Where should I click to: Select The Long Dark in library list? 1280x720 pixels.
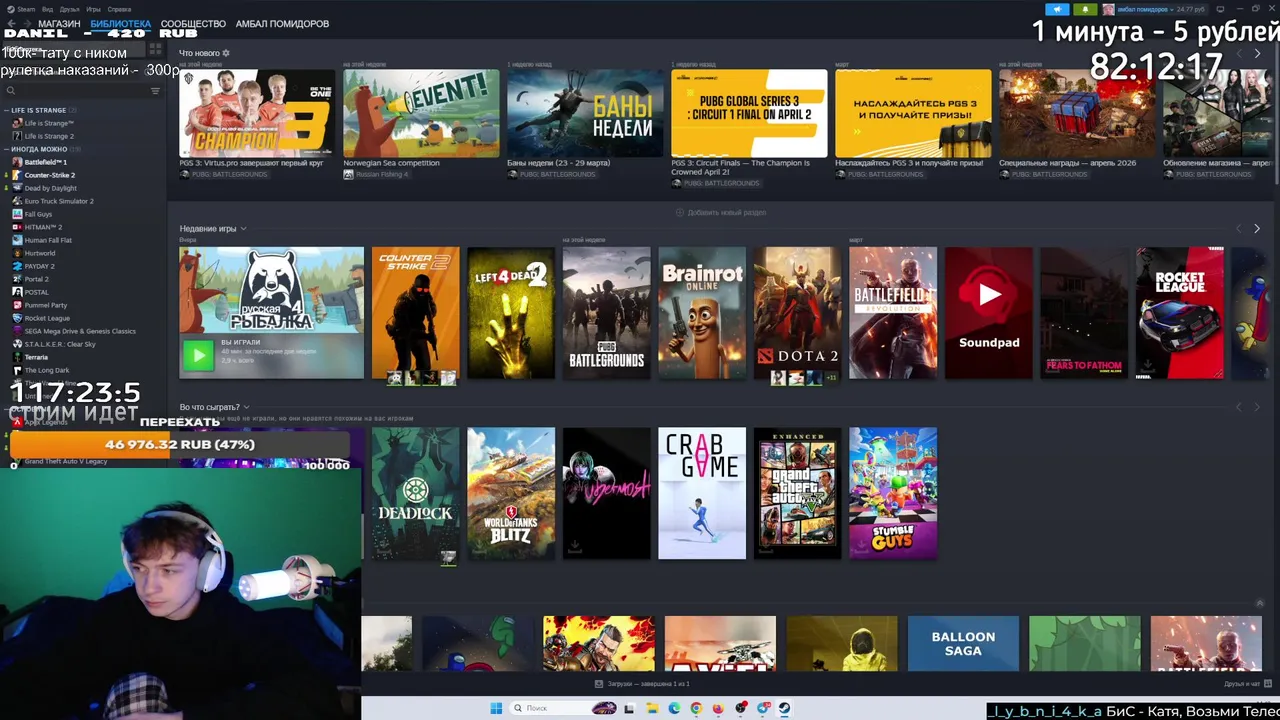tap(47, 370)
